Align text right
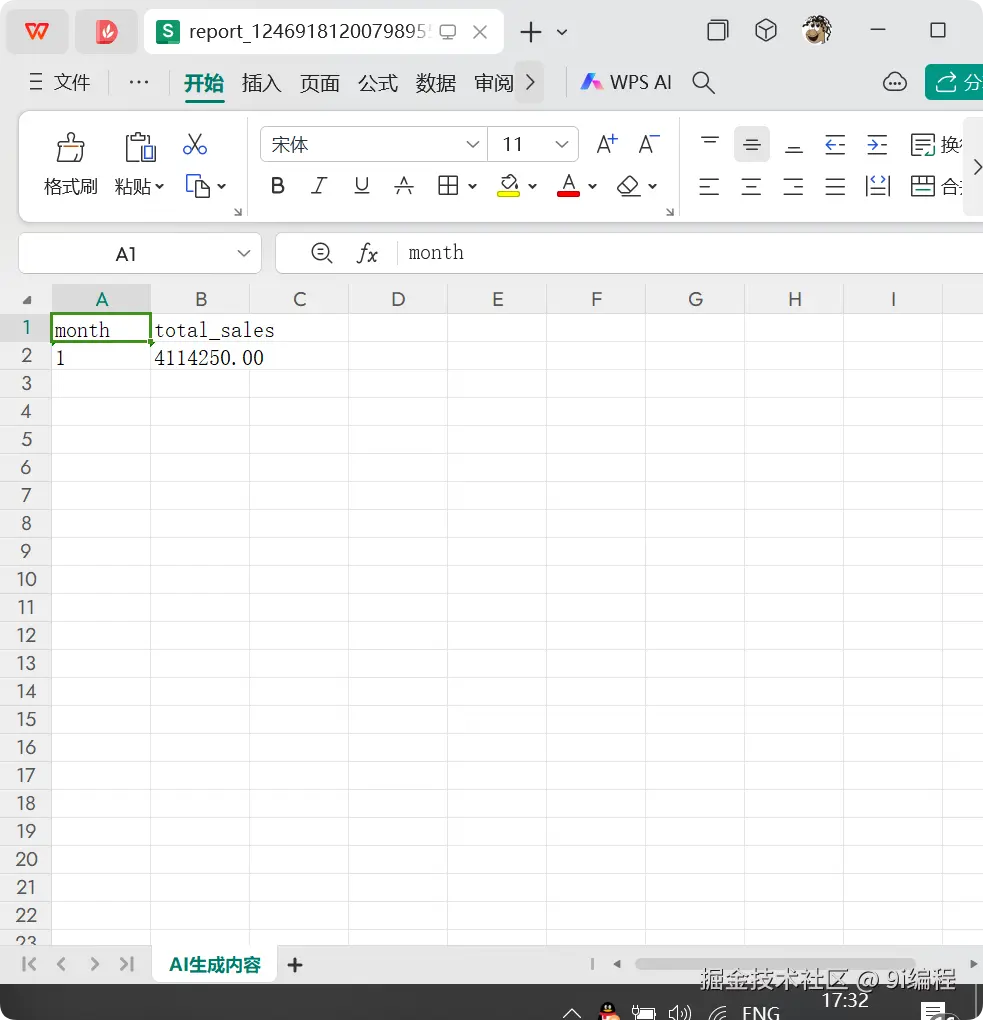The height and width of the screenshot is (1020, 983). (793, 187)
